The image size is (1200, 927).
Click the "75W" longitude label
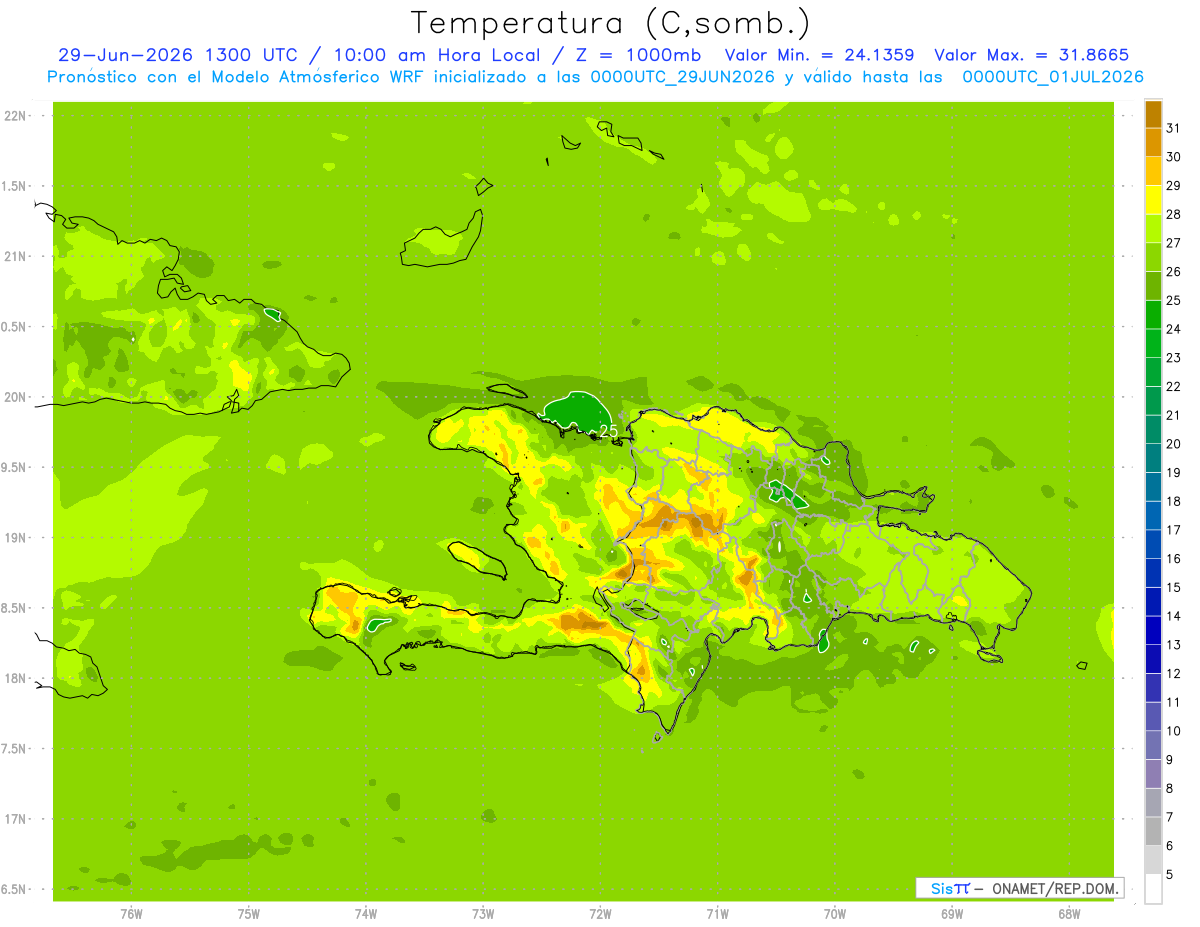click(x=249, y=914)
